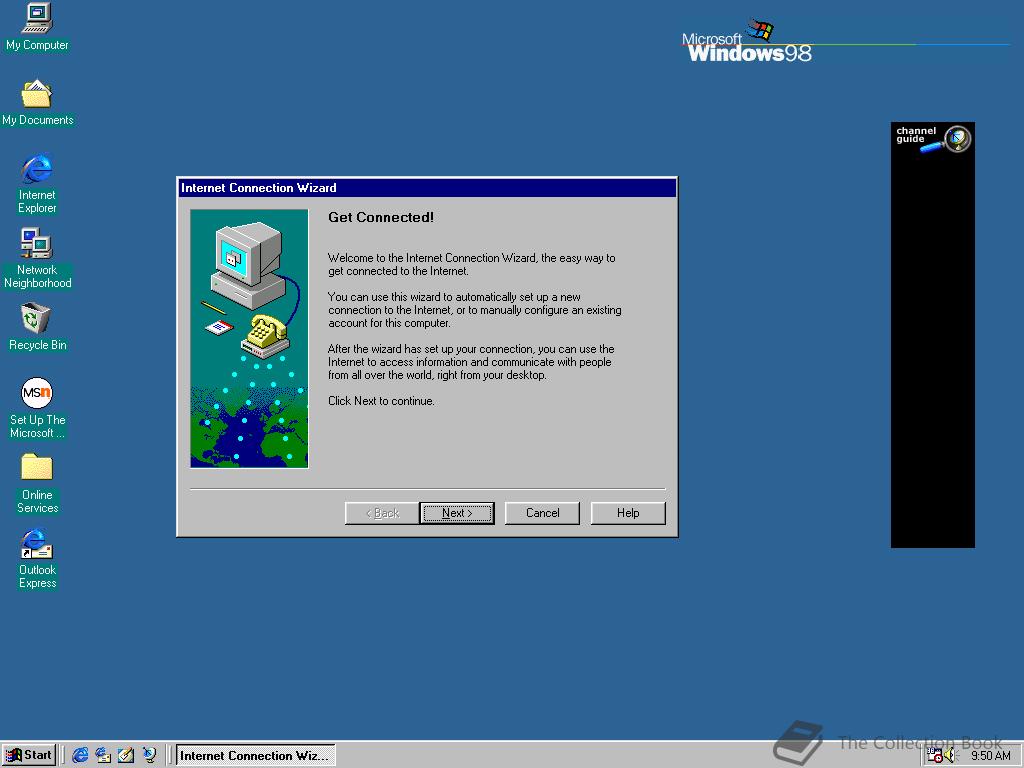Click the 'Click Next to continue.' text
The width and height of the screenshot is (1024, 768).
click(x=381, y=401)
